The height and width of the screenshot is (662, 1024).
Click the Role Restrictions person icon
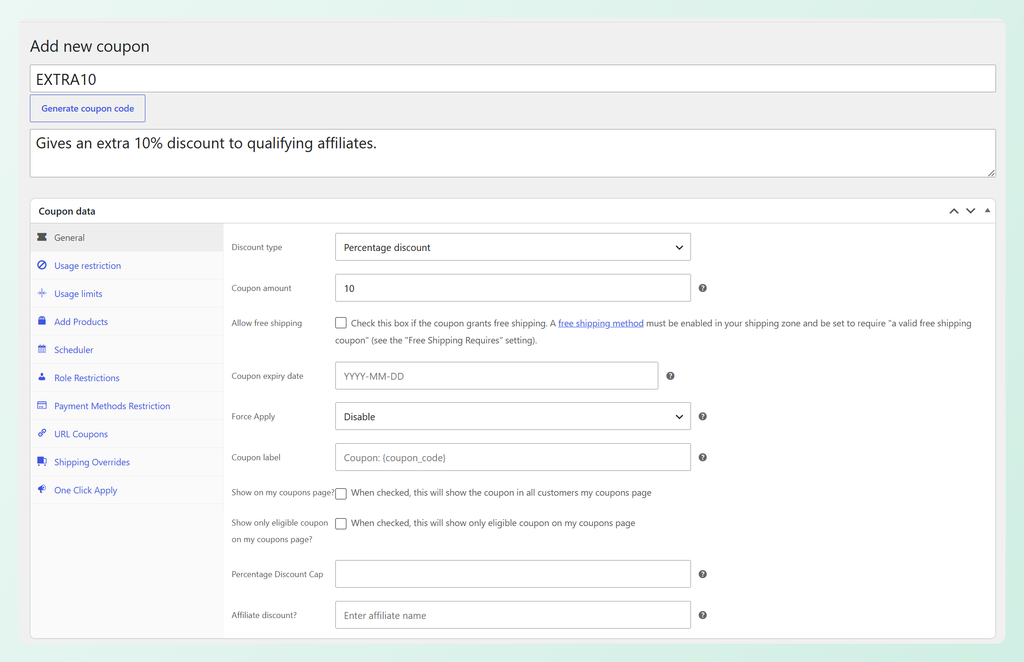click(x=42, y=377)
